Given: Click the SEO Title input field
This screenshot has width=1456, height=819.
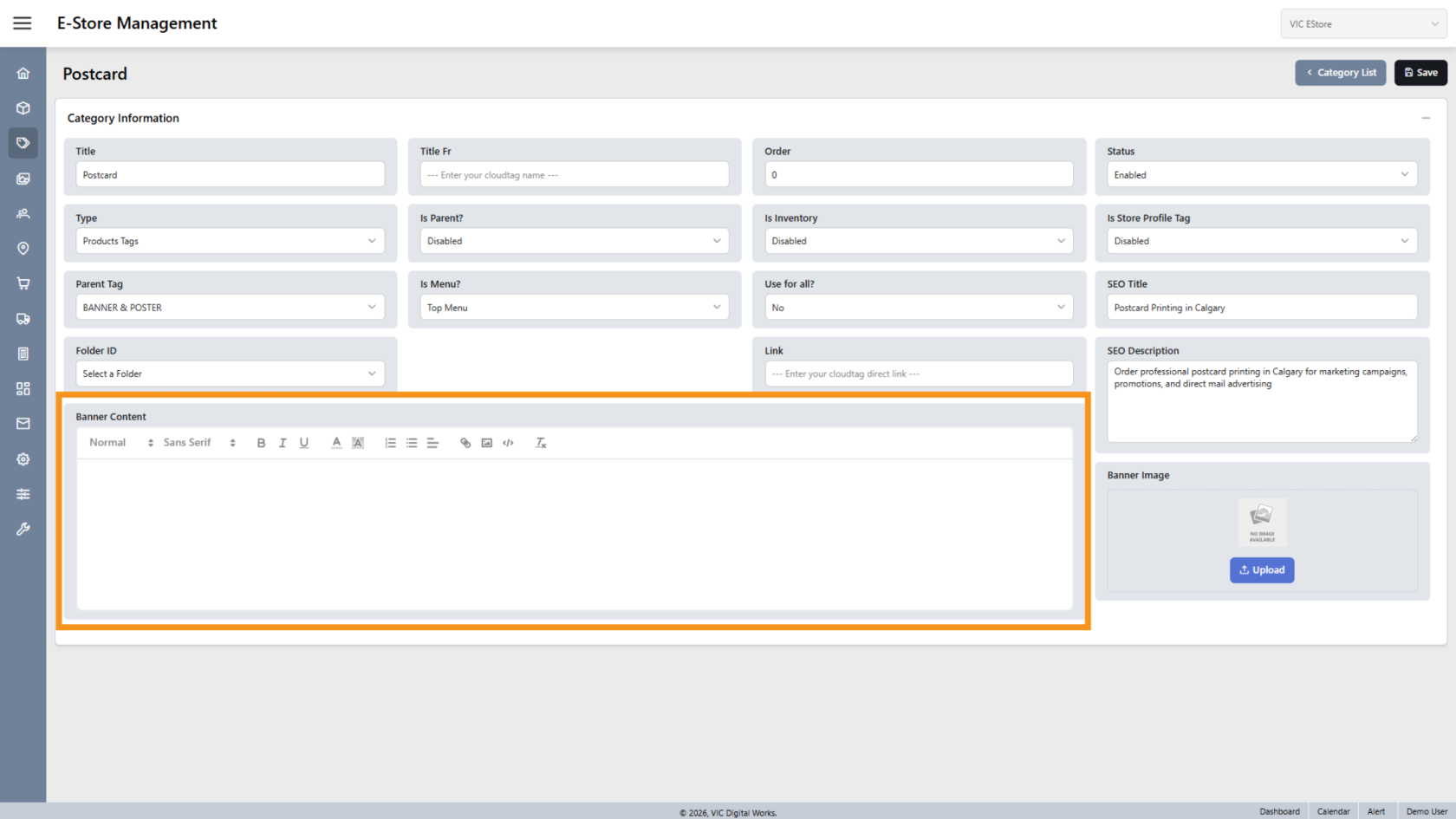Looking at the screenshot, I should (1261, 308).
